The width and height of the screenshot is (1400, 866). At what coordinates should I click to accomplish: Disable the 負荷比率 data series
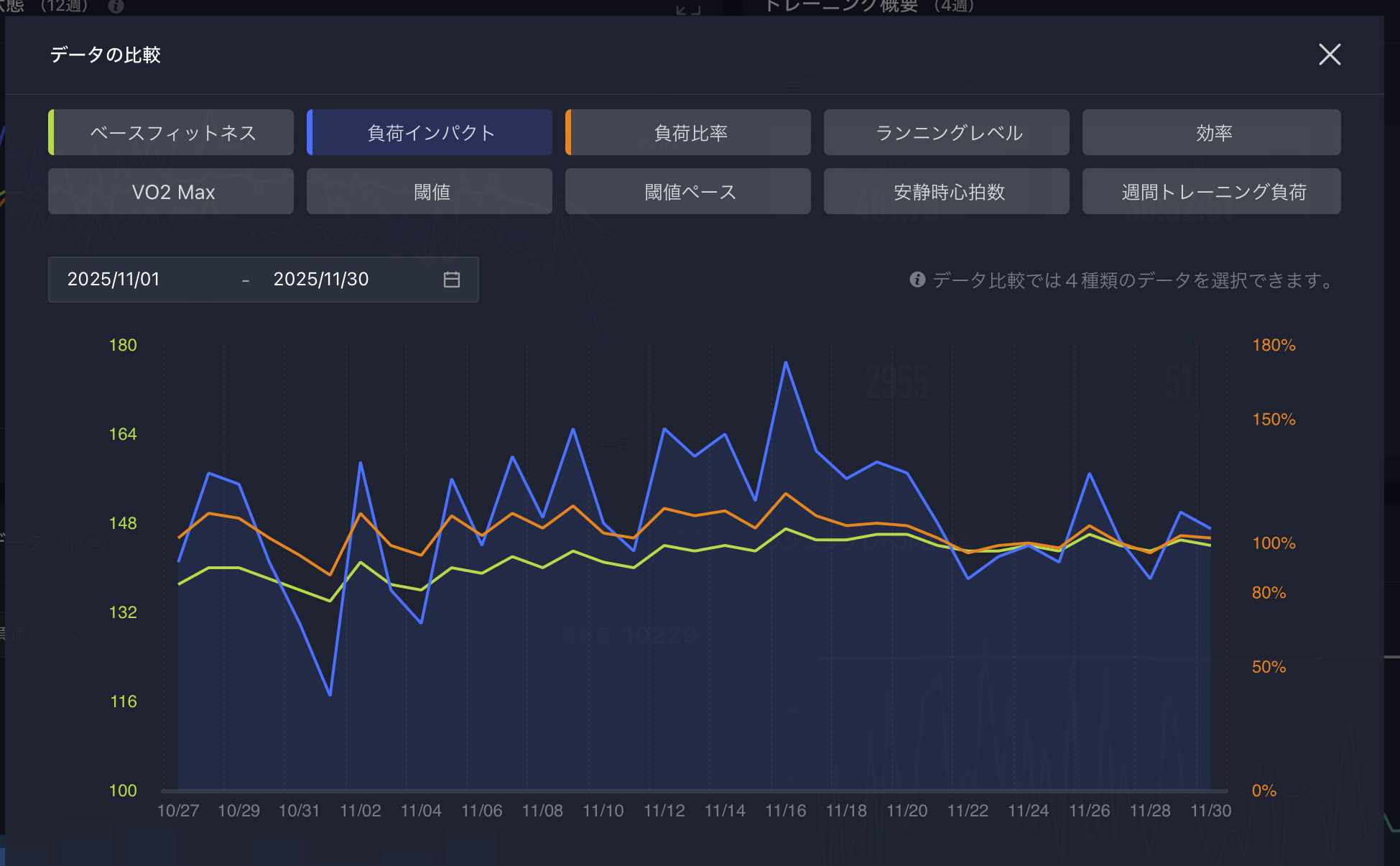pos(688,132)
